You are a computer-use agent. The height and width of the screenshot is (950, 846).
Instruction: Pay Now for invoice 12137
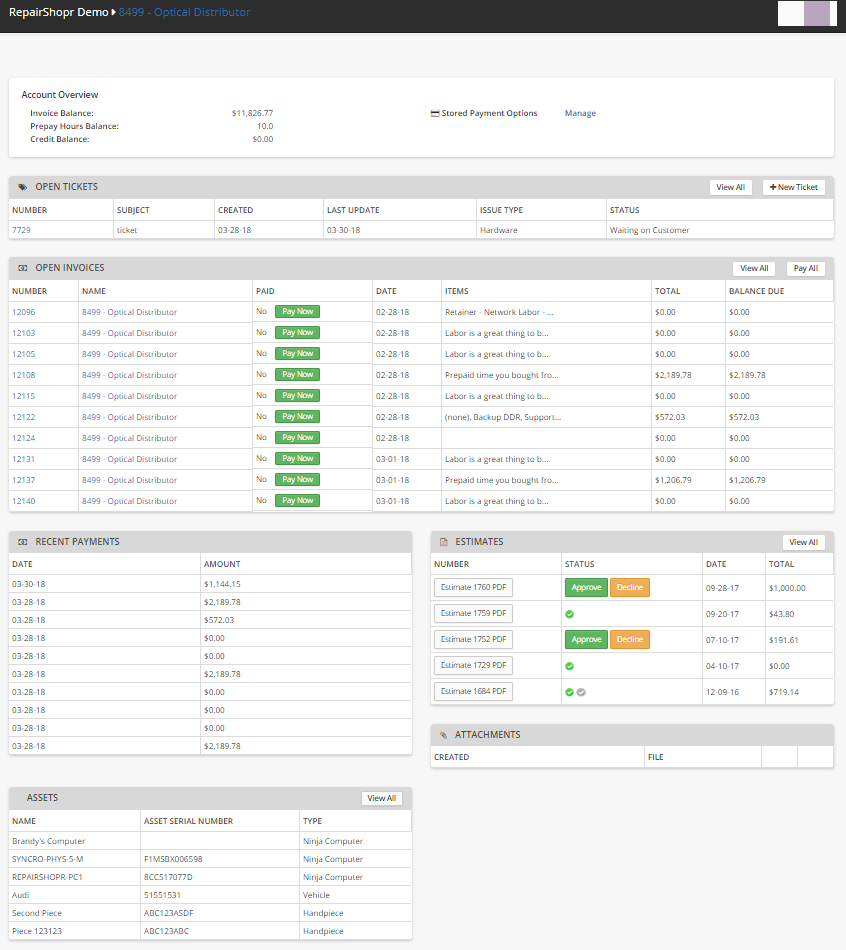tap(297, 480)
